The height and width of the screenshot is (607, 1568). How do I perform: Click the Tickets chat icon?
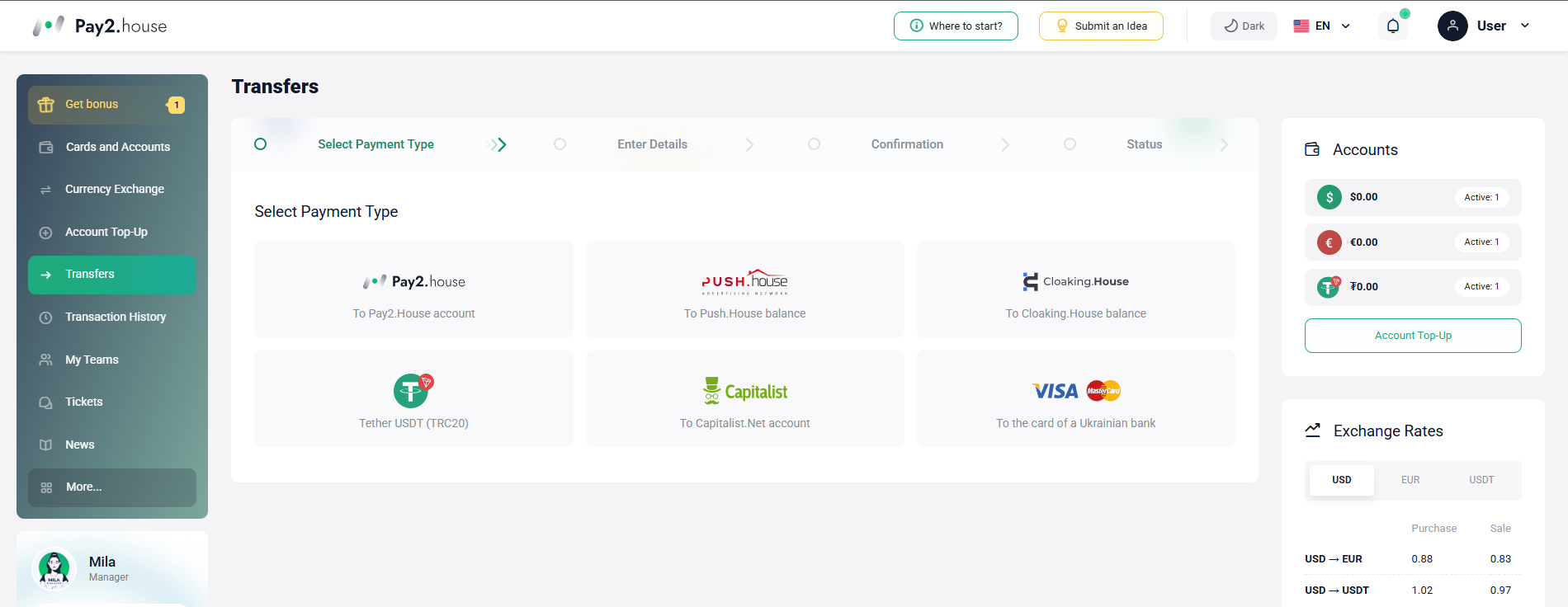46,402
